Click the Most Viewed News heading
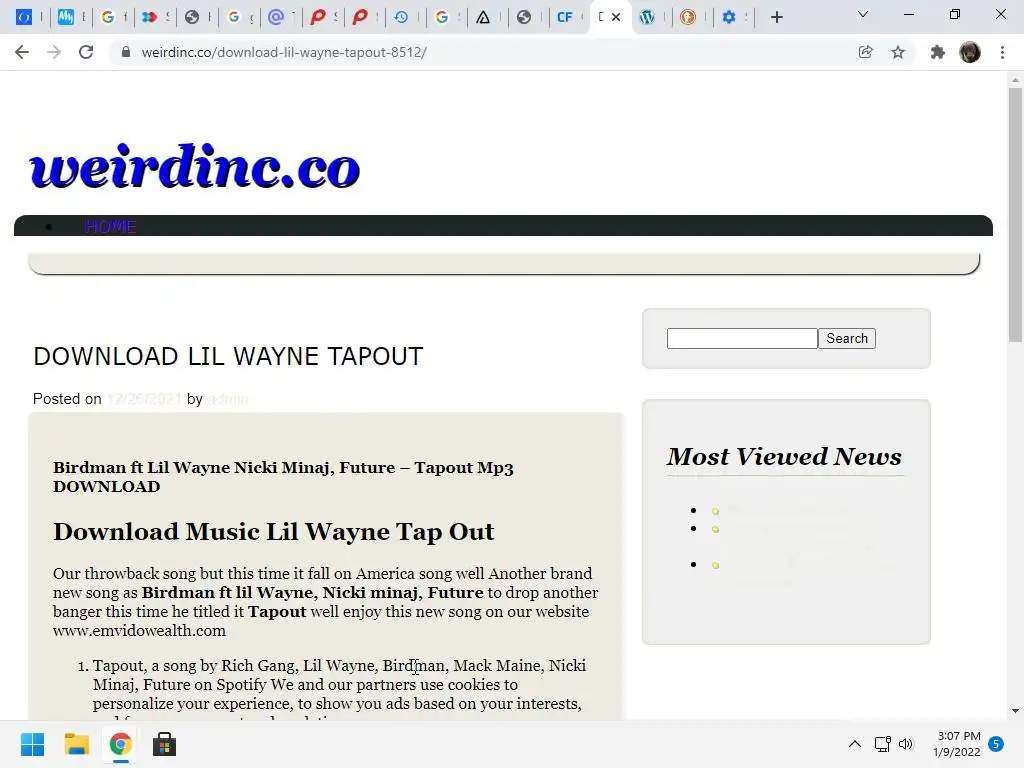Image resolution: width=1024 pixels, height=768 pixels. [x=784, y=456]
